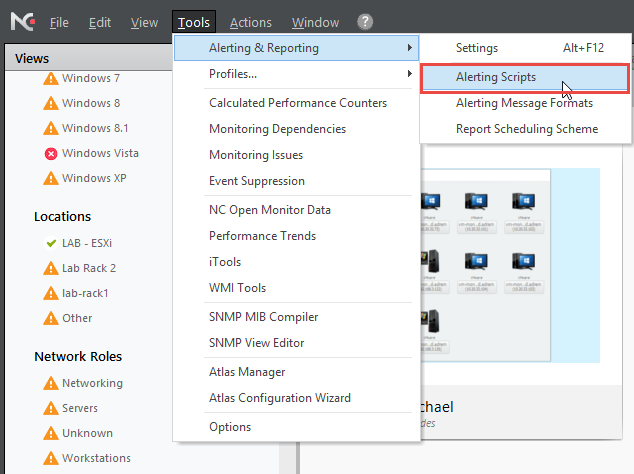Select the Servers network role
This screenshot has width=634, height=474.
80,408
